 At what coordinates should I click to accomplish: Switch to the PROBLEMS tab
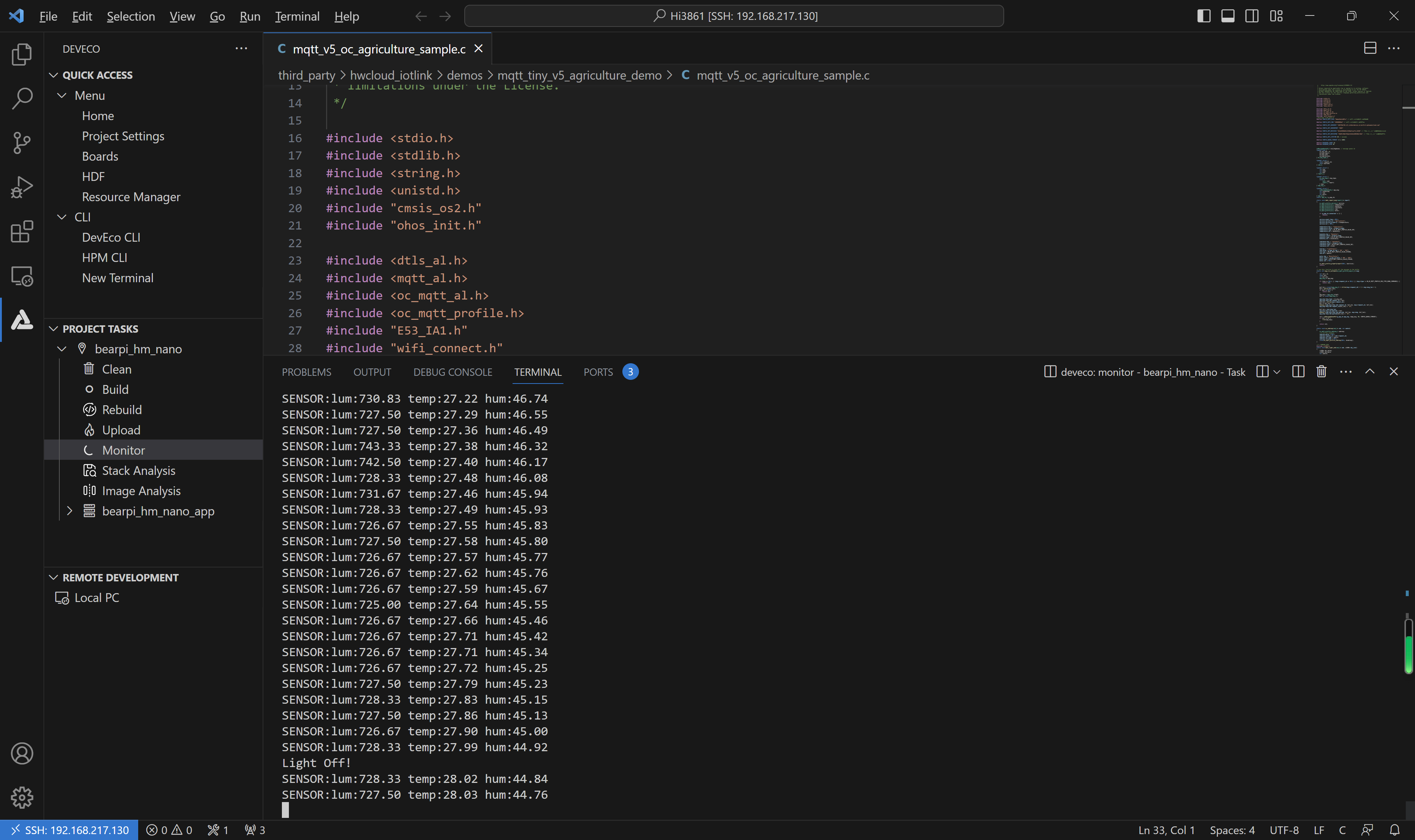click(306, 372)
